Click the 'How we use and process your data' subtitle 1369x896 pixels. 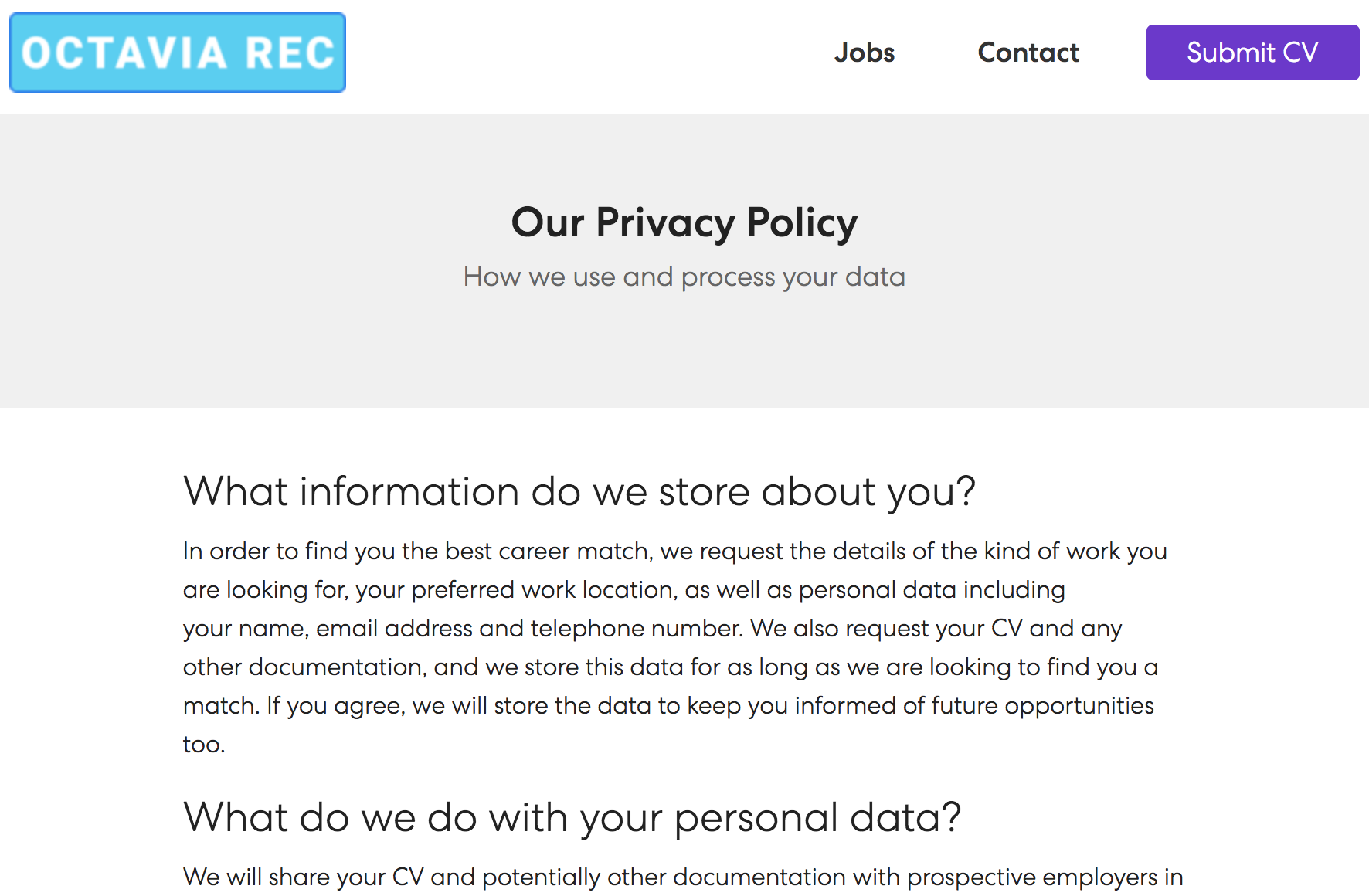pos(684,277)
